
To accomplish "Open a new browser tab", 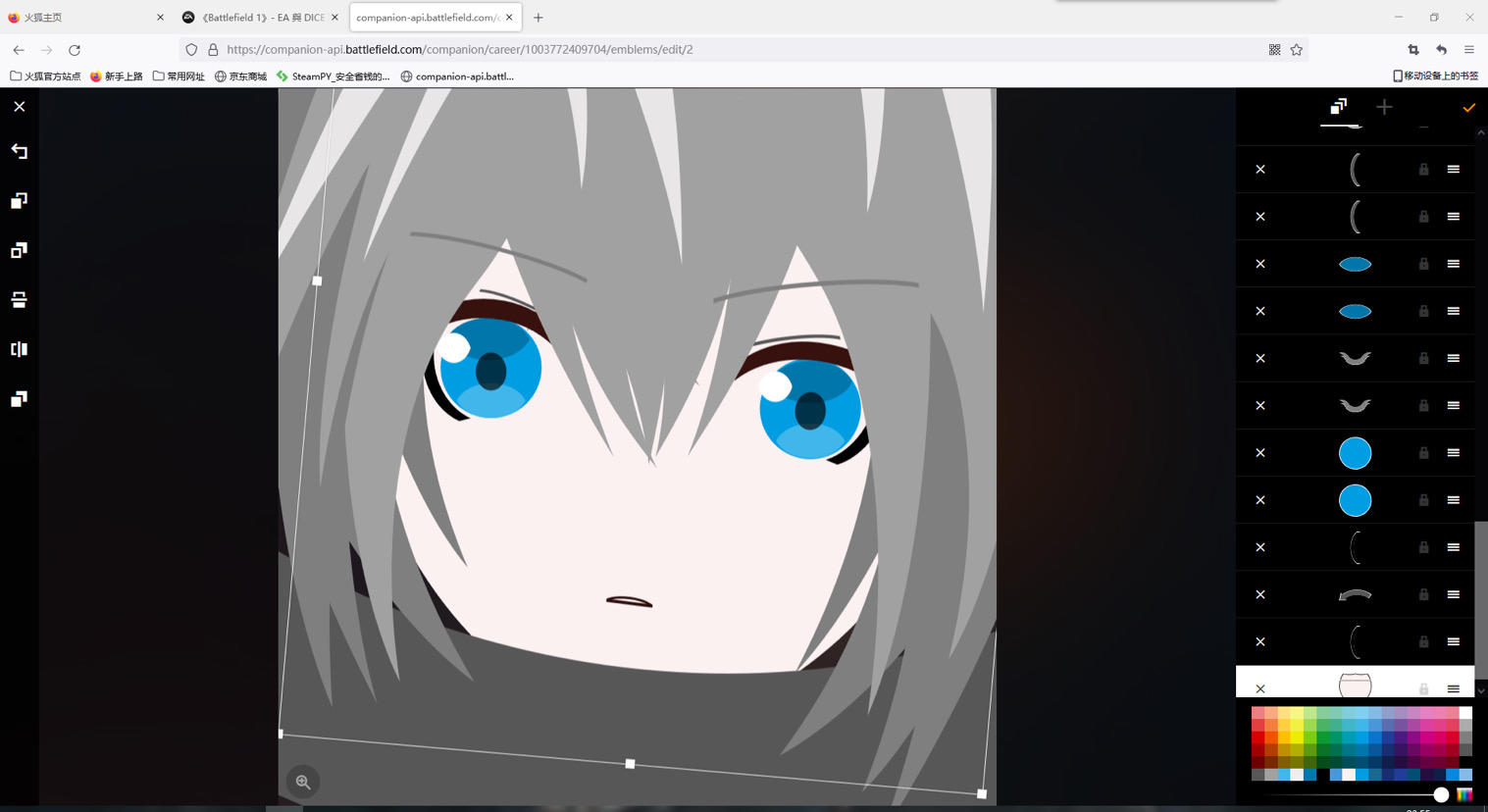I will (538, 18).
